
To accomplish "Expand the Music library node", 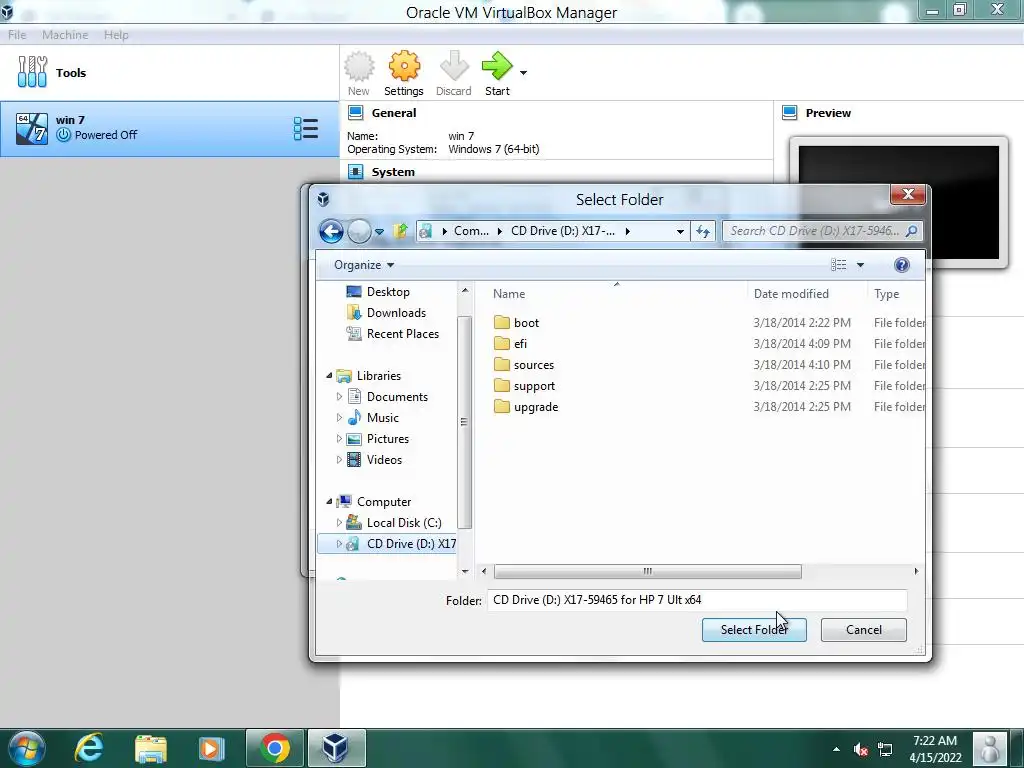I will 339,417.
